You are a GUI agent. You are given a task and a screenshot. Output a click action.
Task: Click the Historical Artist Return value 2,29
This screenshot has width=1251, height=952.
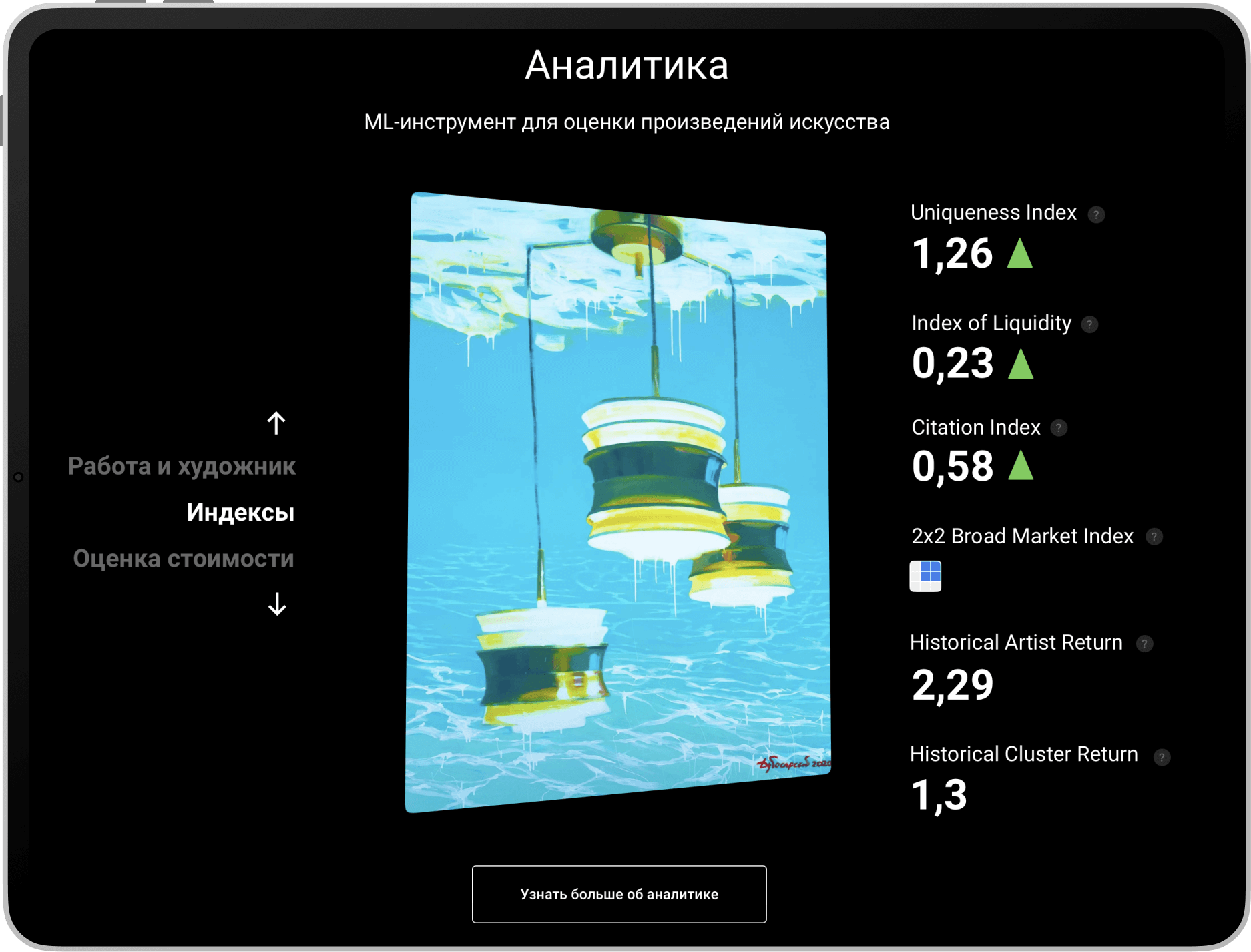pyautogui.click(x=953, y=685)
